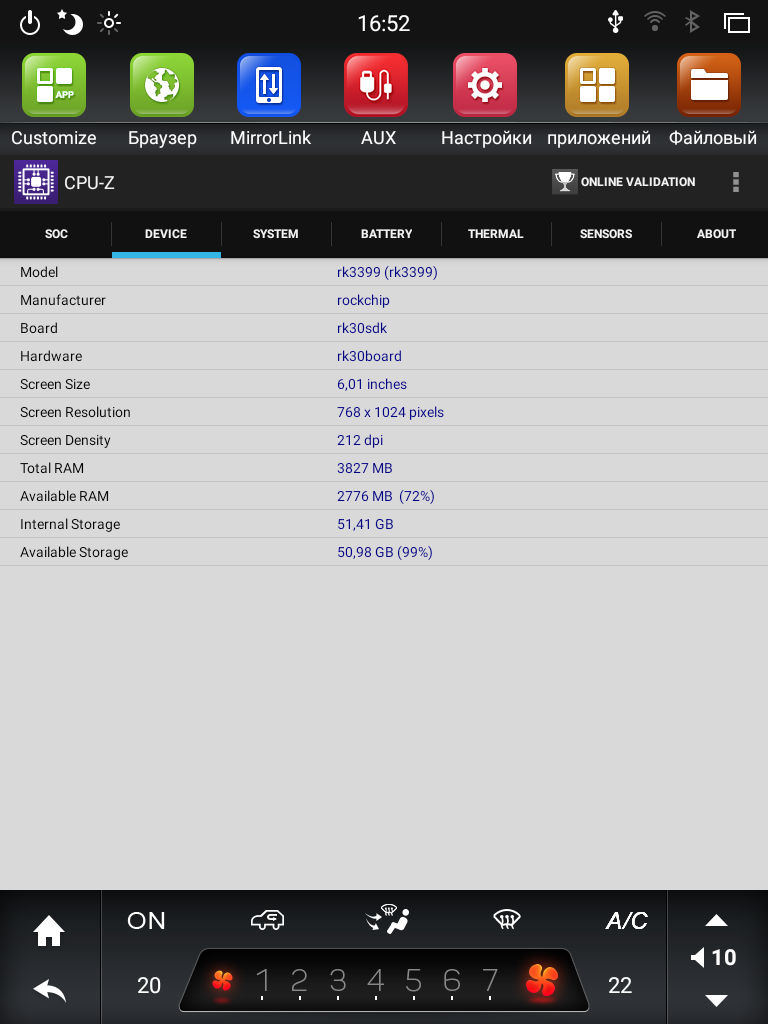Tap the volume speaker level 10
This screenshot has height=1024, width=768.
[714, 958]
